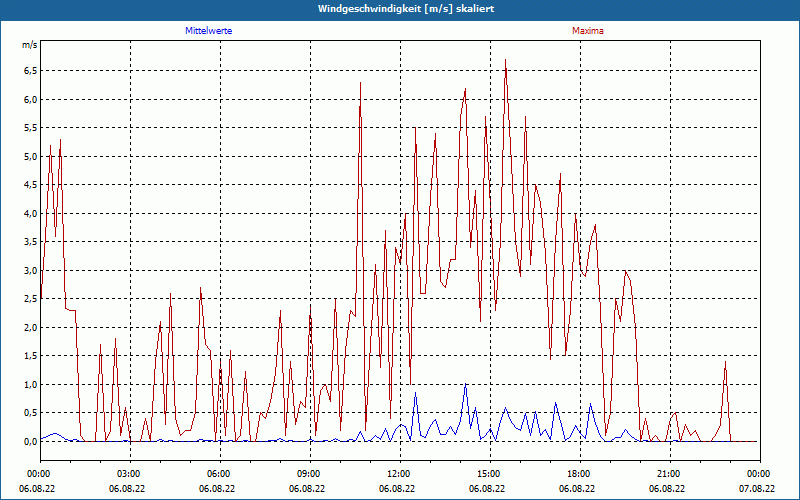Click the 2,0 y-axis value
Image resolution: width=800 pixels, height=500 pixels.
31,327
